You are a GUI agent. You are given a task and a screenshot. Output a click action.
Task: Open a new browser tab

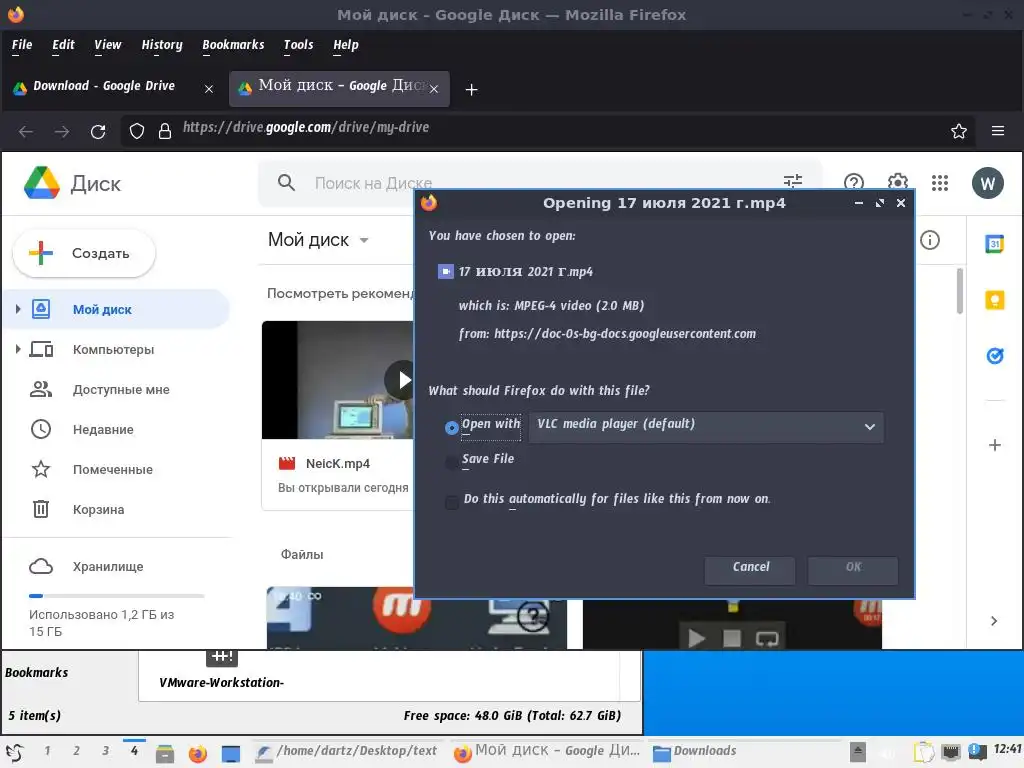click(x=471, y=89)
